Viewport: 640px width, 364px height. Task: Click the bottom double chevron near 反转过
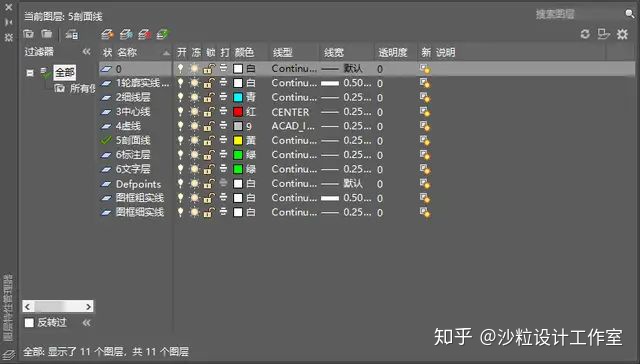click(x=86, y=323)
